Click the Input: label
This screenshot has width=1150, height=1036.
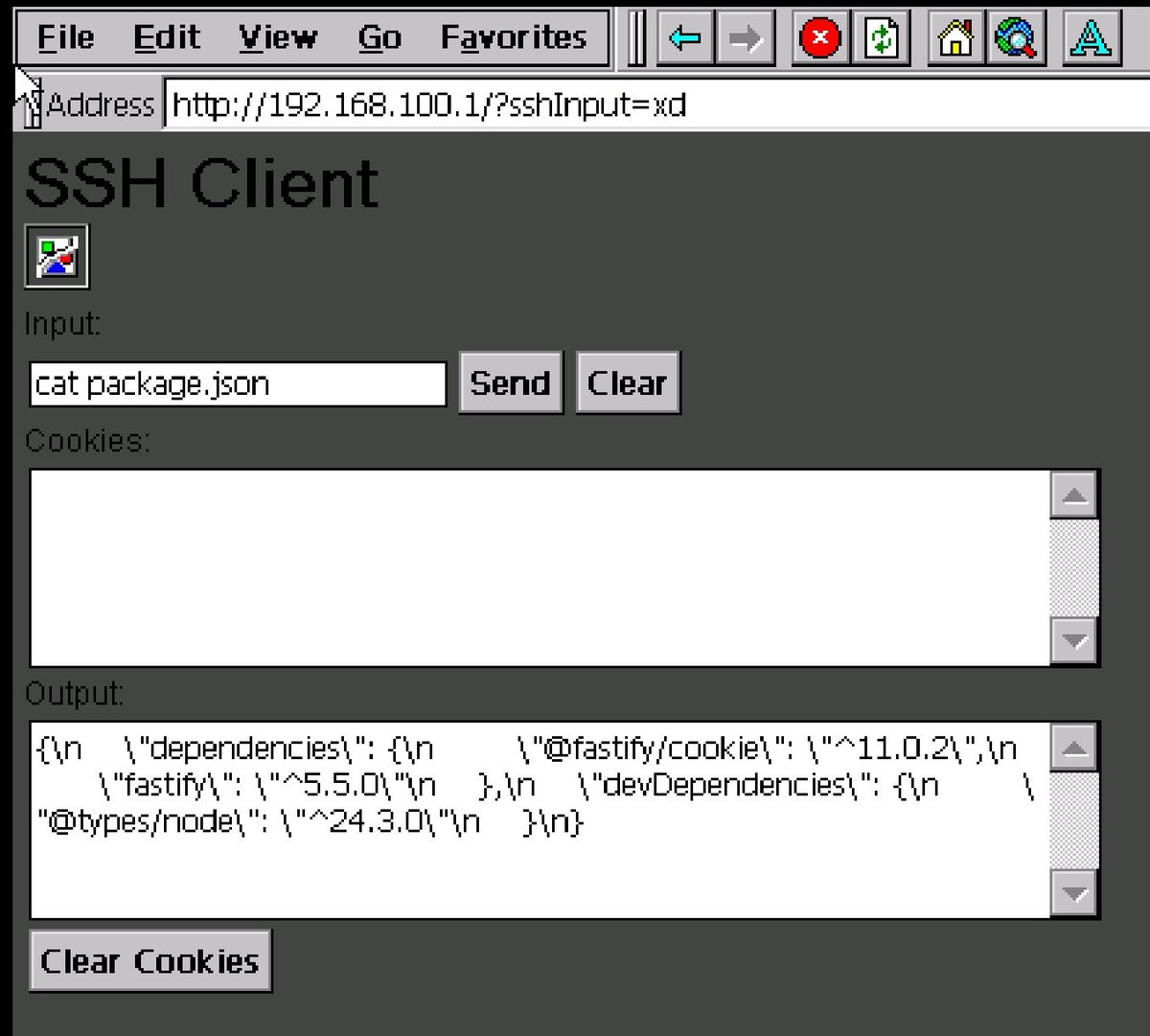[62, 324]
